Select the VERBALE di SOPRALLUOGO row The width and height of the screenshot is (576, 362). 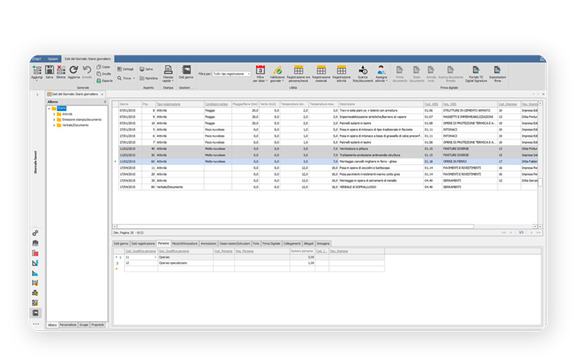(328, 187)
